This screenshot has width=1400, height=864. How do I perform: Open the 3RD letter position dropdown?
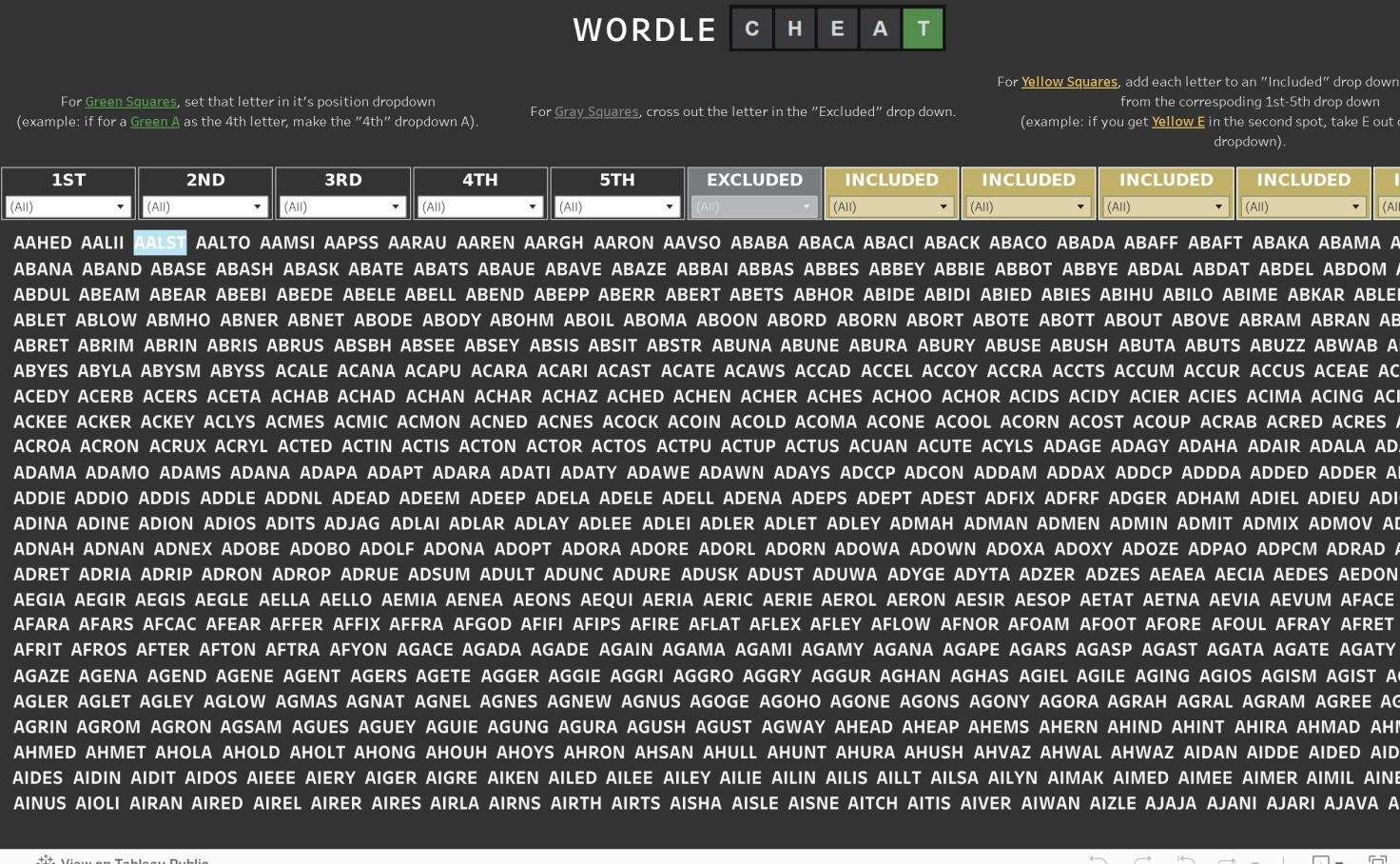(x=342, y=206)
